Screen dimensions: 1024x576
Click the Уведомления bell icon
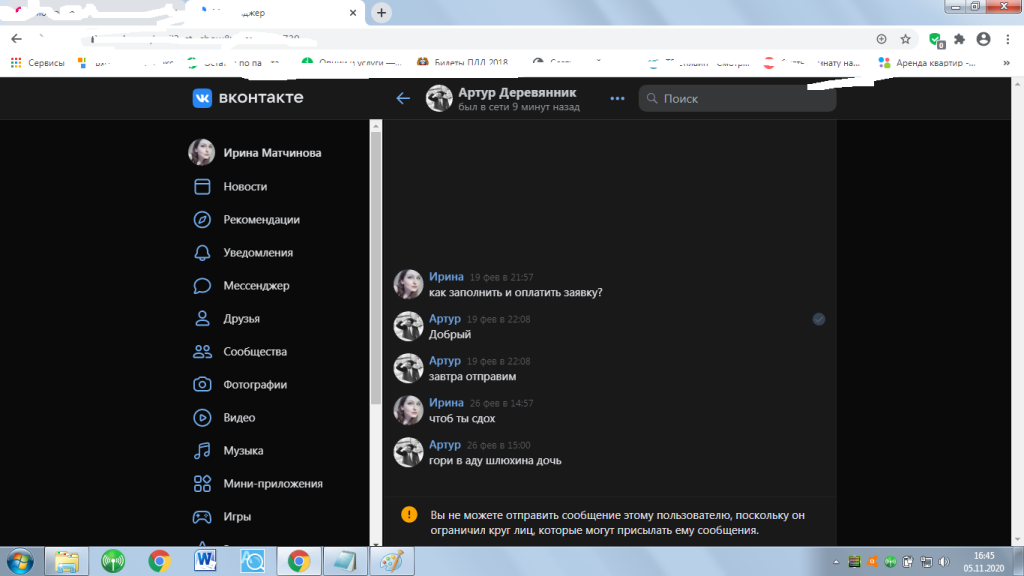(x=202, y=253)
